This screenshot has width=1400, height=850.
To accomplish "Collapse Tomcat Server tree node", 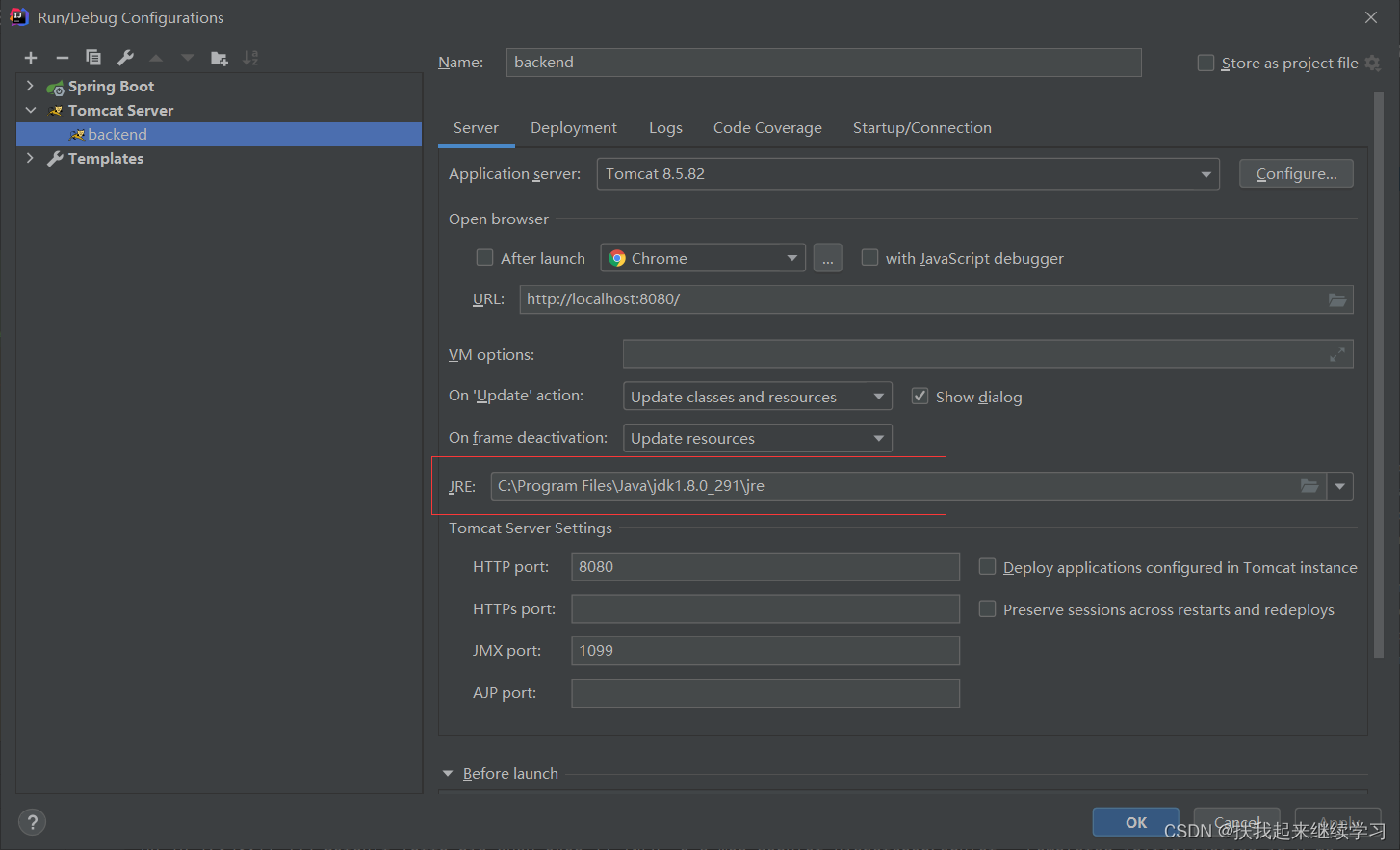I will point(30,111).
